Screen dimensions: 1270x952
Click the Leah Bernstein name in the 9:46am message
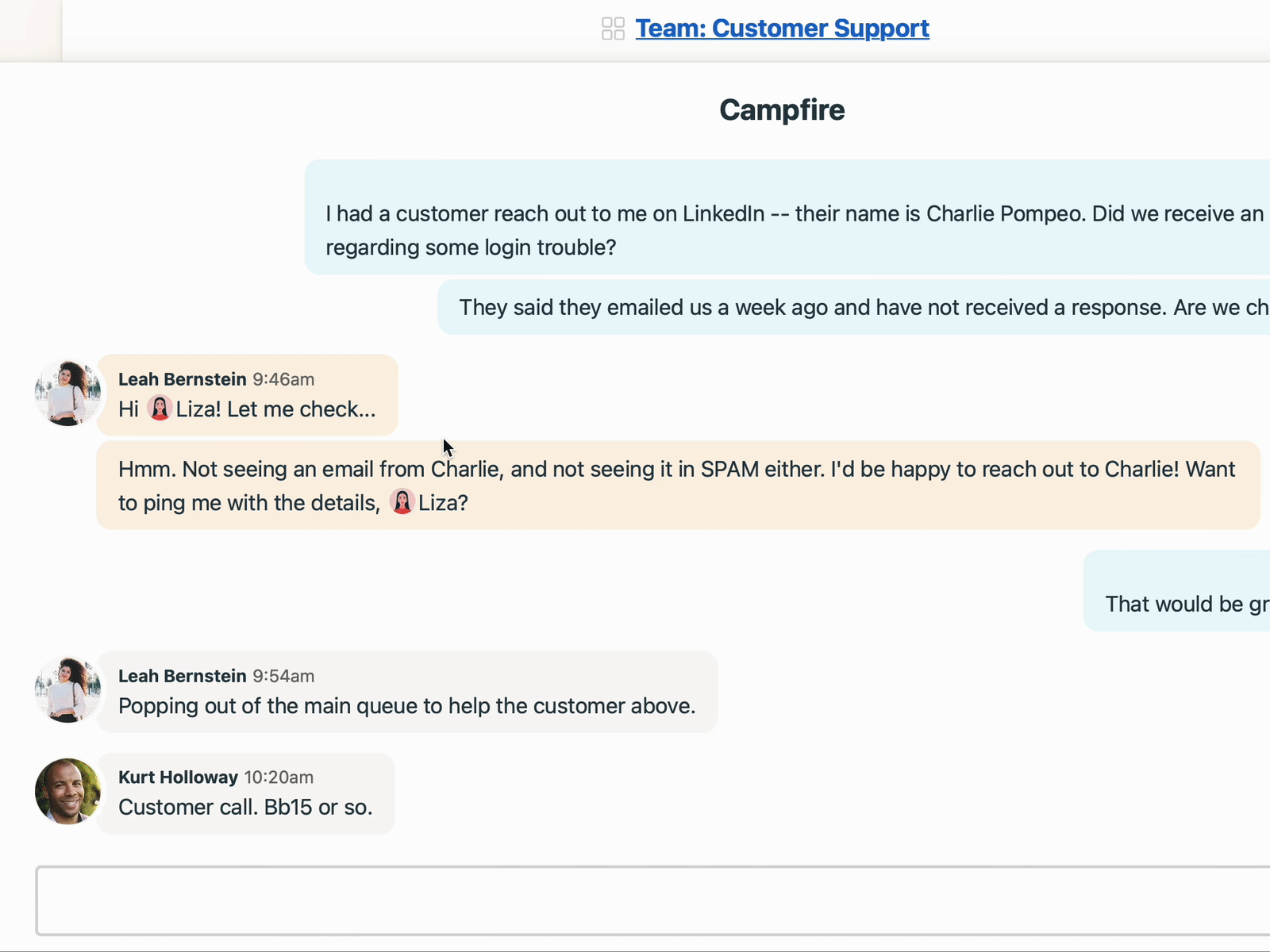182,379
